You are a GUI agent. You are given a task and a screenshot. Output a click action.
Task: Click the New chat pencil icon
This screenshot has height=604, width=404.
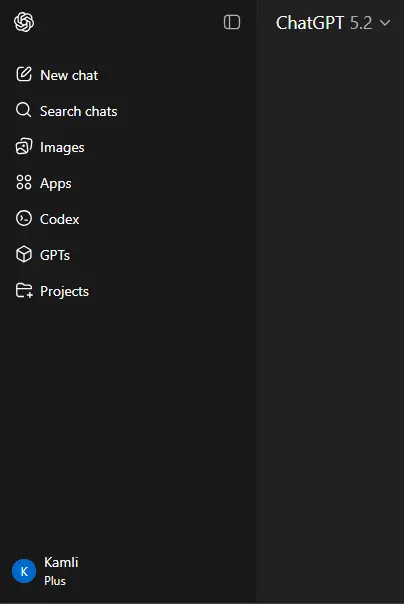(x=24, y=74)
